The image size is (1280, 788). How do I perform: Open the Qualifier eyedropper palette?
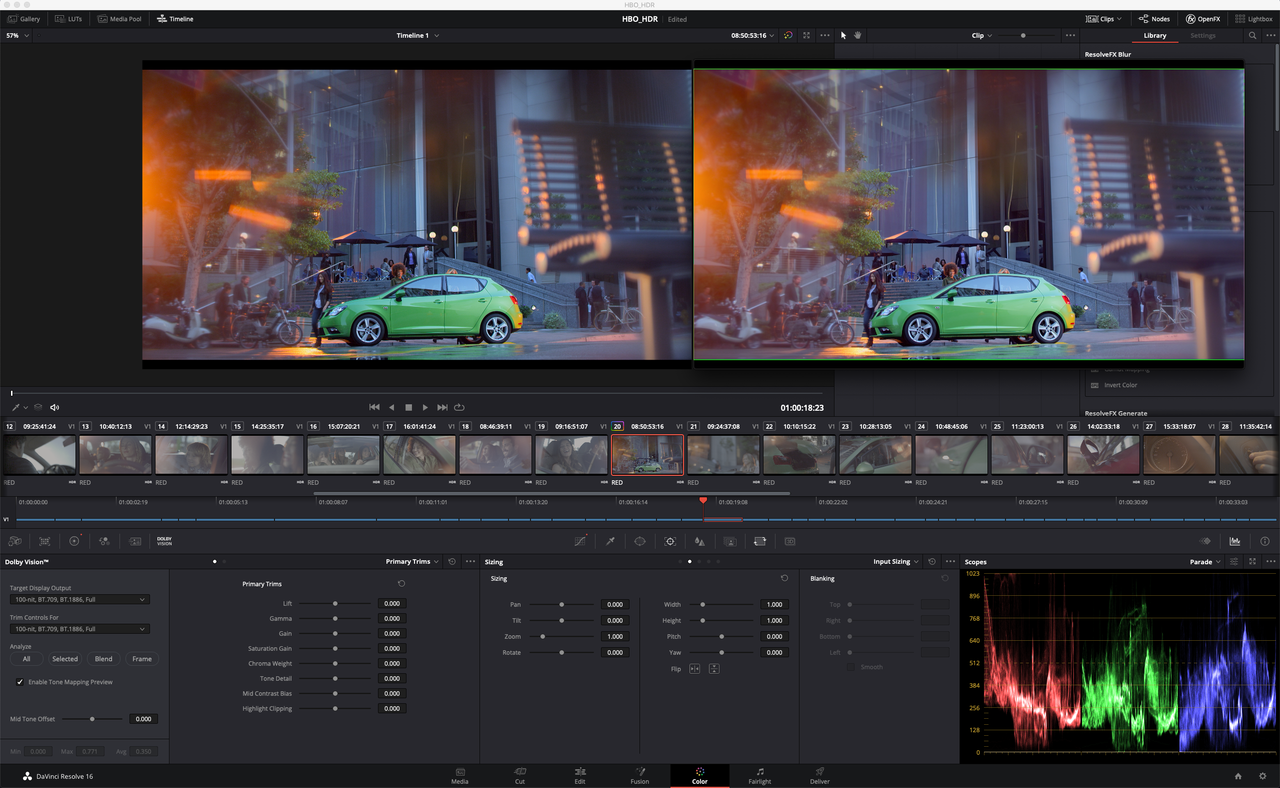click(x=610, y=541)
